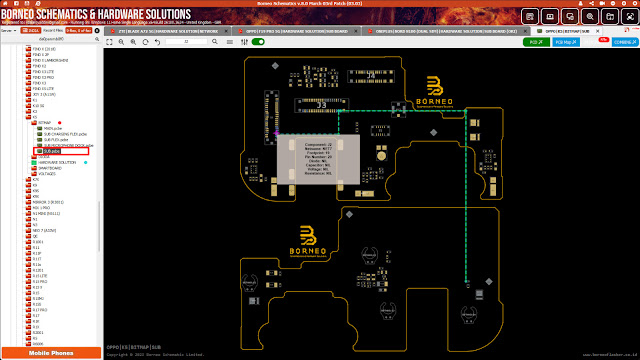Switch to OPPO F19 Pro 5G Sub Board tab
The image size is (640, 360).
[296, 31]
